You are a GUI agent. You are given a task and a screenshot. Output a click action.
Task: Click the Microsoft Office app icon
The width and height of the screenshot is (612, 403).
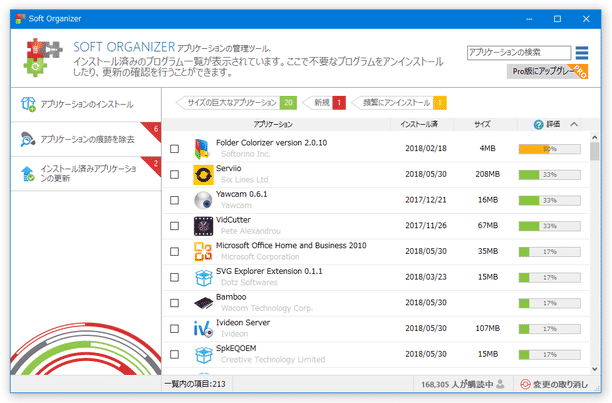pos(203,252)
